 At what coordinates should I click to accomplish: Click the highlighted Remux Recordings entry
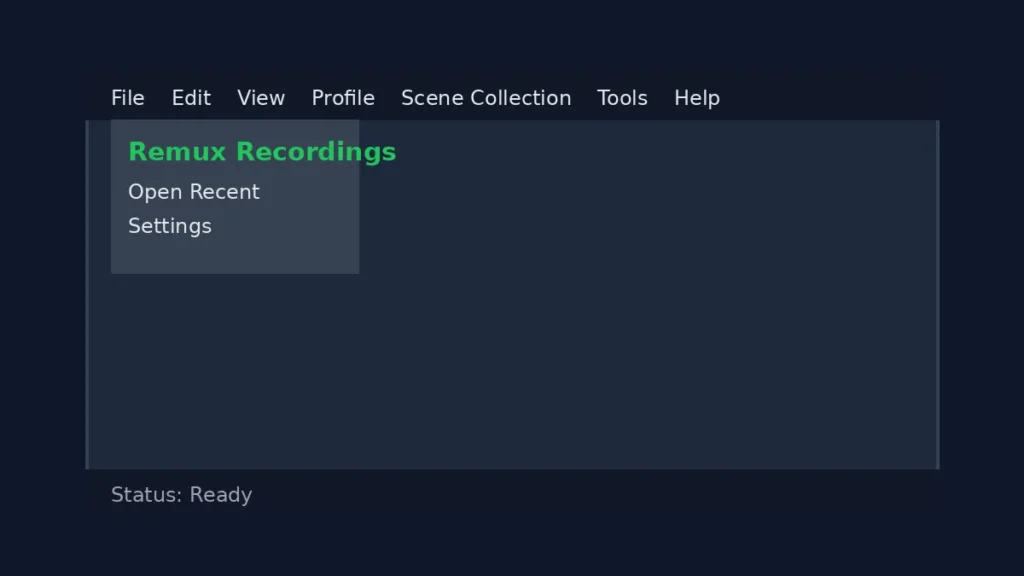coord(261,152)
